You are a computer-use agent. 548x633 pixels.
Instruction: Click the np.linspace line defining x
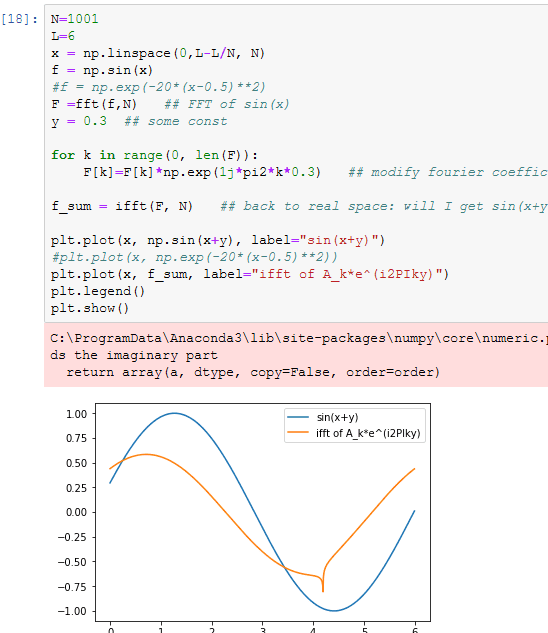pyautogui.click(x=157, y=53)
